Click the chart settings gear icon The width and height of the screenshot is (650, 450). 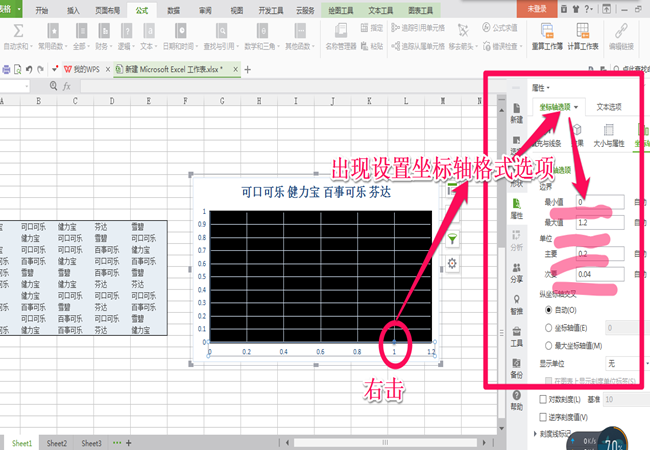(452, 263)
